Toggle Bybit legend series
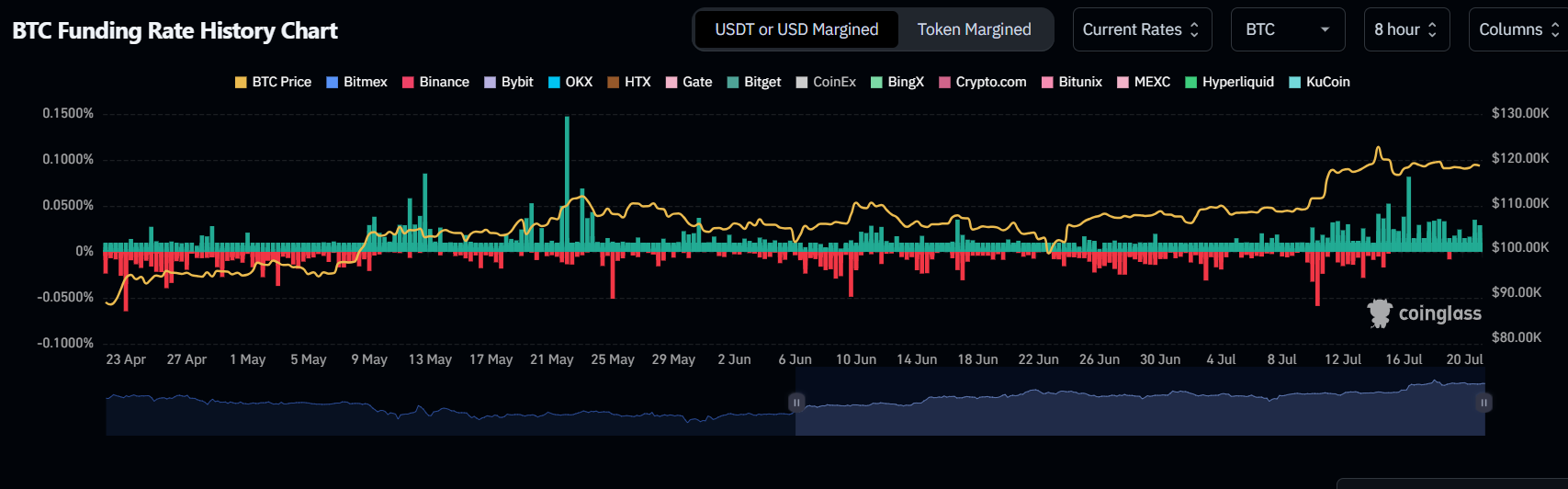1568x489 pixels. (508, 82)
